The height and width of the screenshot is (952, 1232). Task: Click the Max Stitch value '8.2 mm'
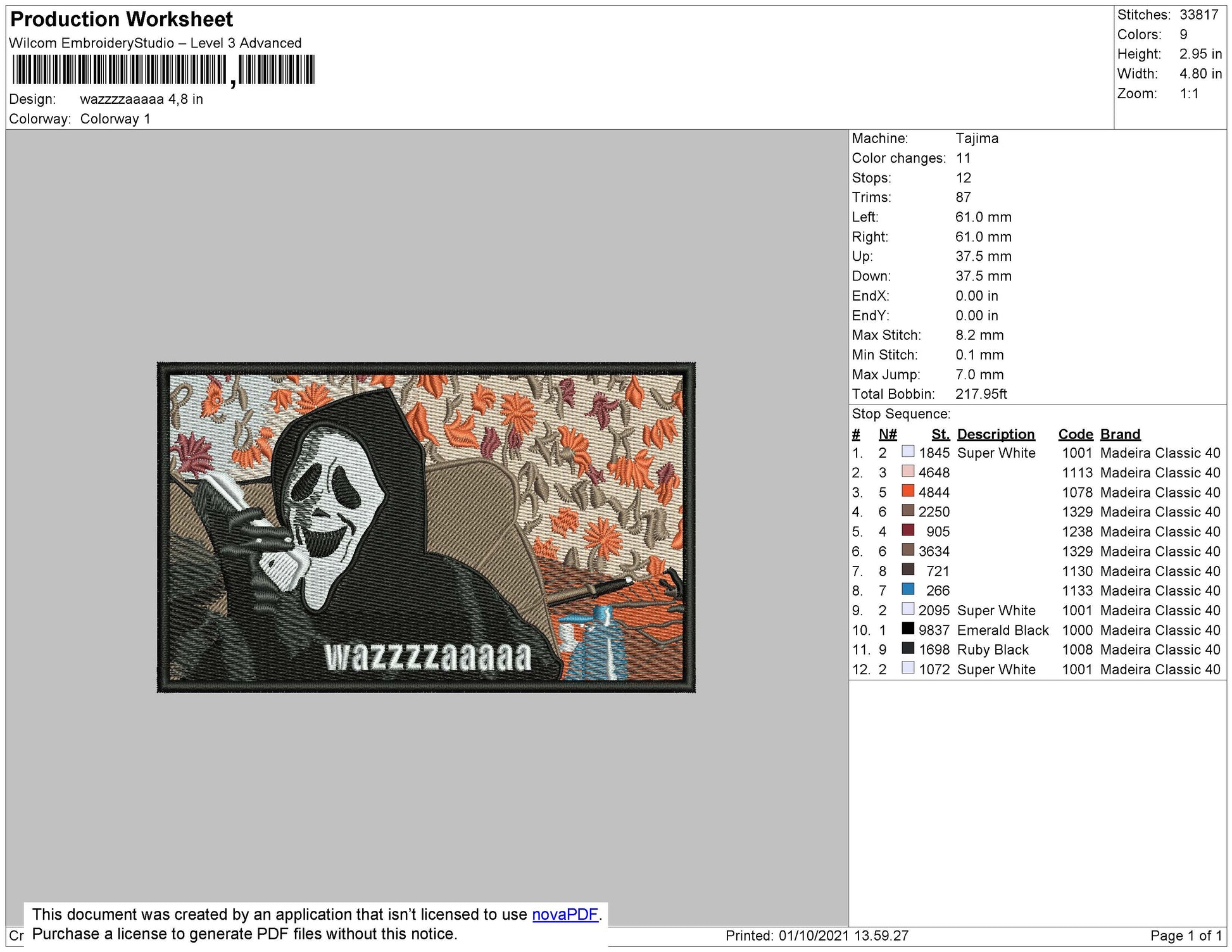[979, 335]
